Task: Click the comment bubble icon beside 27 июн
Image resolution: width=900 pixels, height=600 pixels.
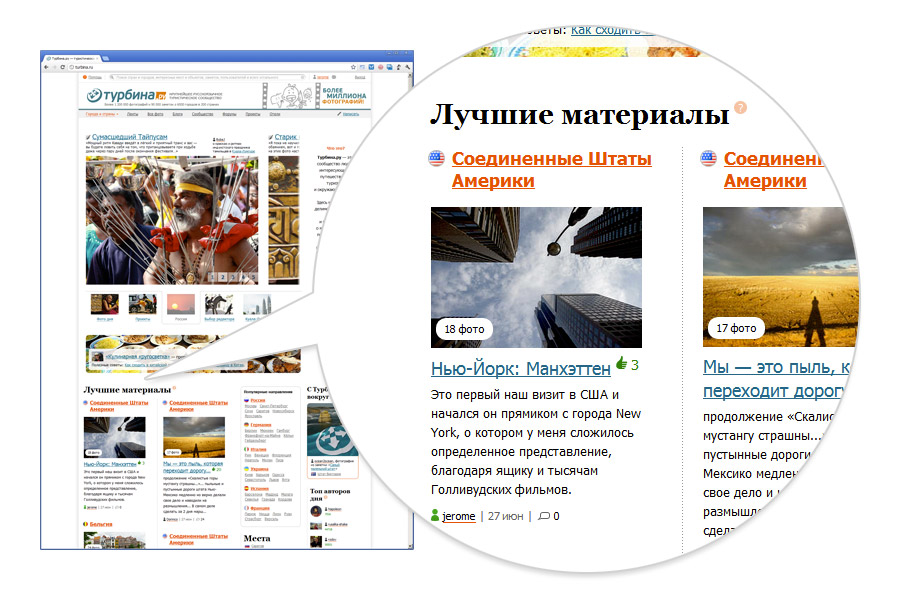Action: (x=543, y=516)
